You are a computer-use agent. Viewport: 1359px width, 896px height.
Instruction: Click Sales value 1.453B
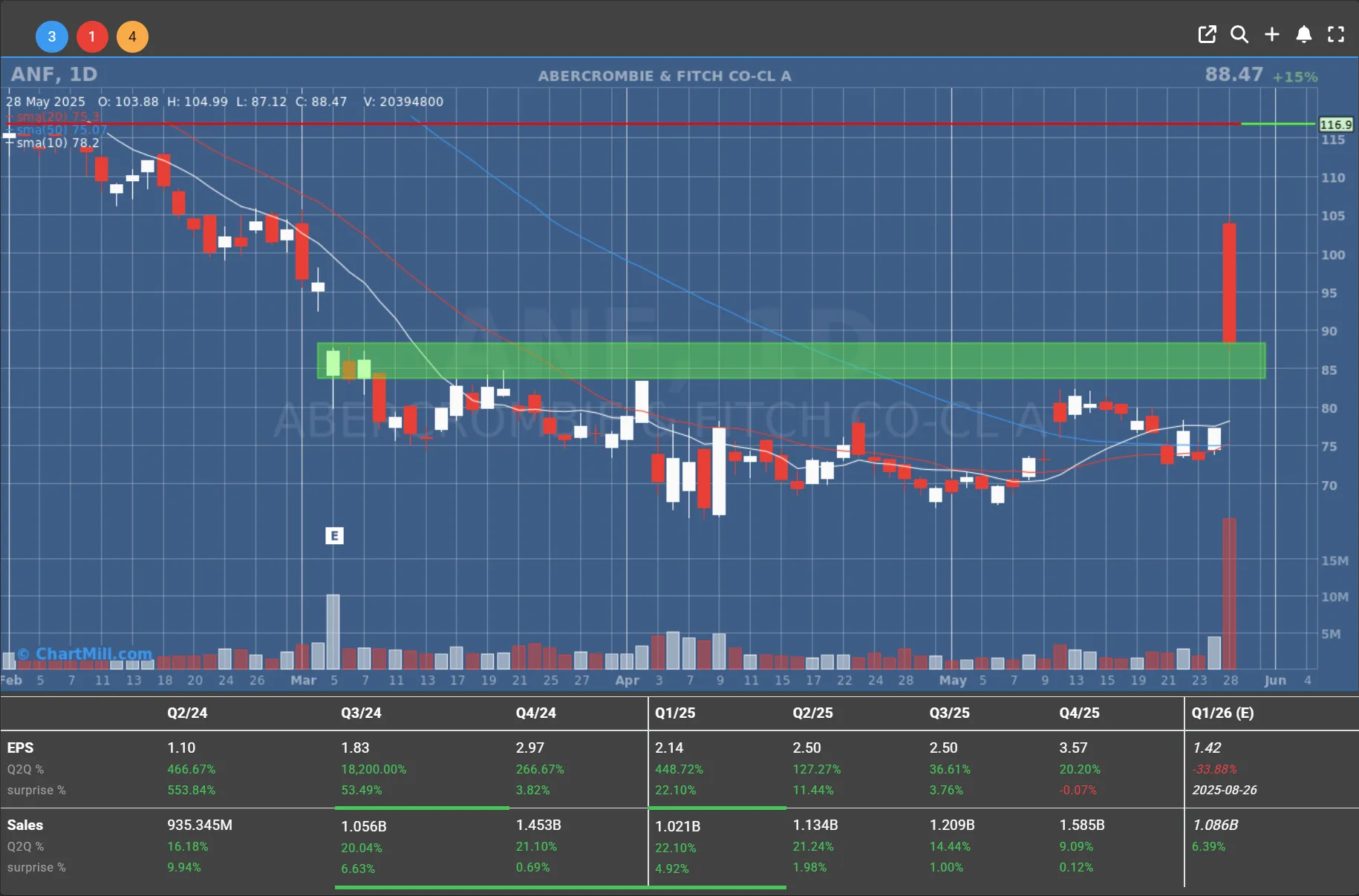tap(538, 825)
